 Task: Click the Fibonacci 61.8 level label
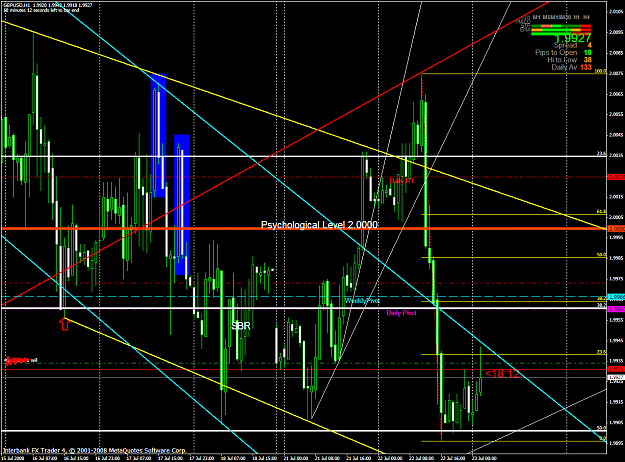click(x=601, y=212)
